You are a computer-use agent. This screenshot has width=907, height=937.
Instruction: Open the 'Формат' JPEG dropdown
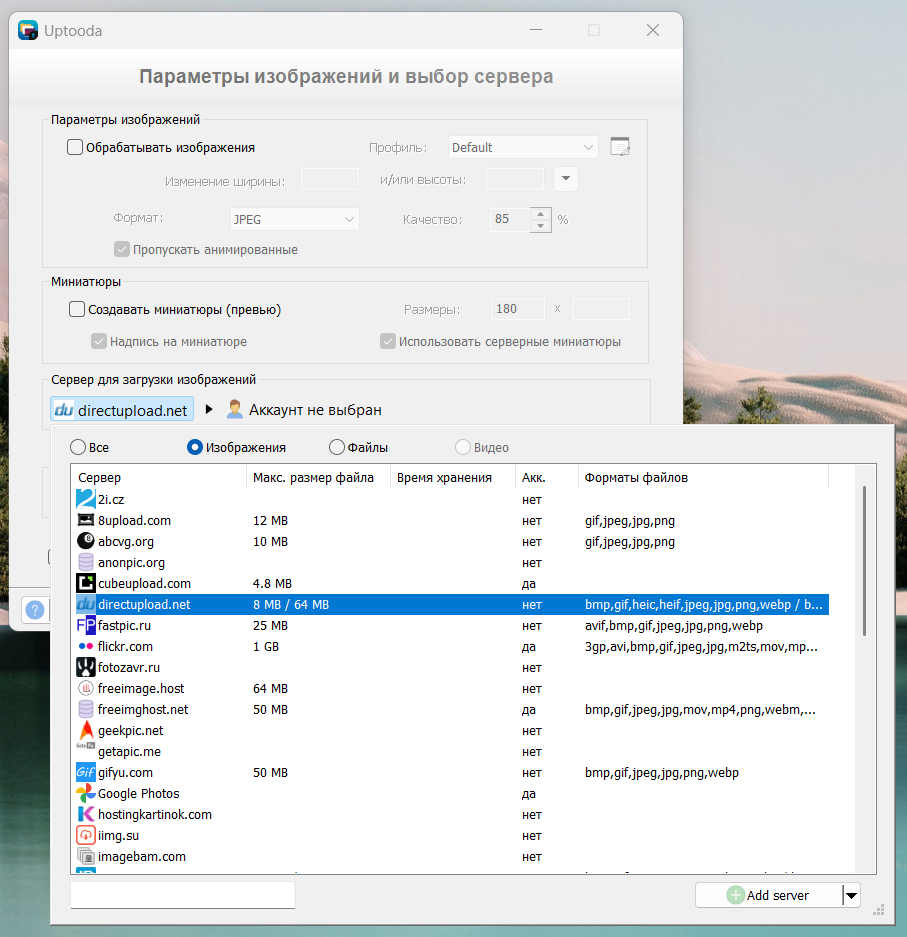point(295,219)
